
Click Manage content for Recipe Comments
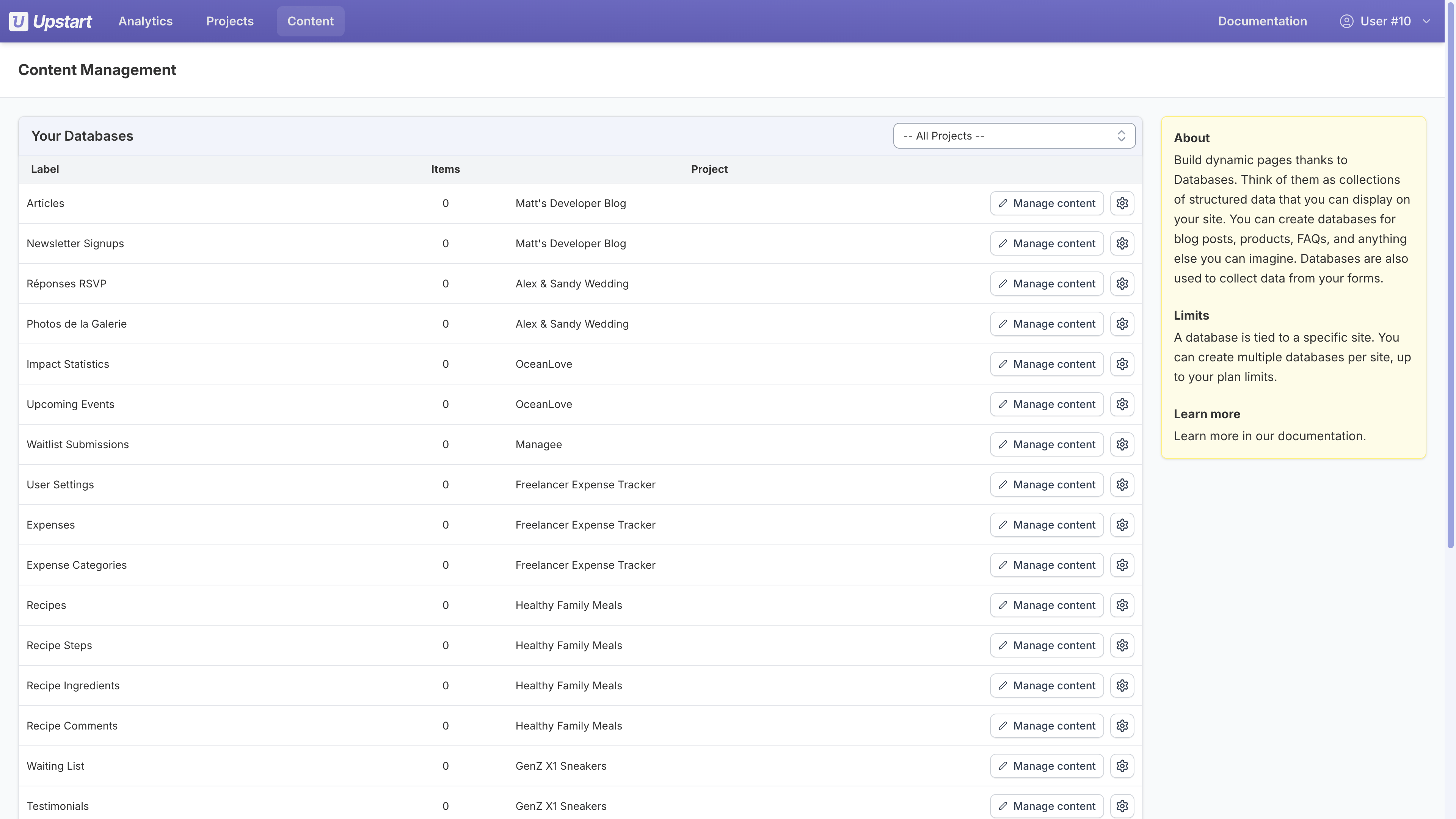pyautogui.click(x=1046, y=726)
